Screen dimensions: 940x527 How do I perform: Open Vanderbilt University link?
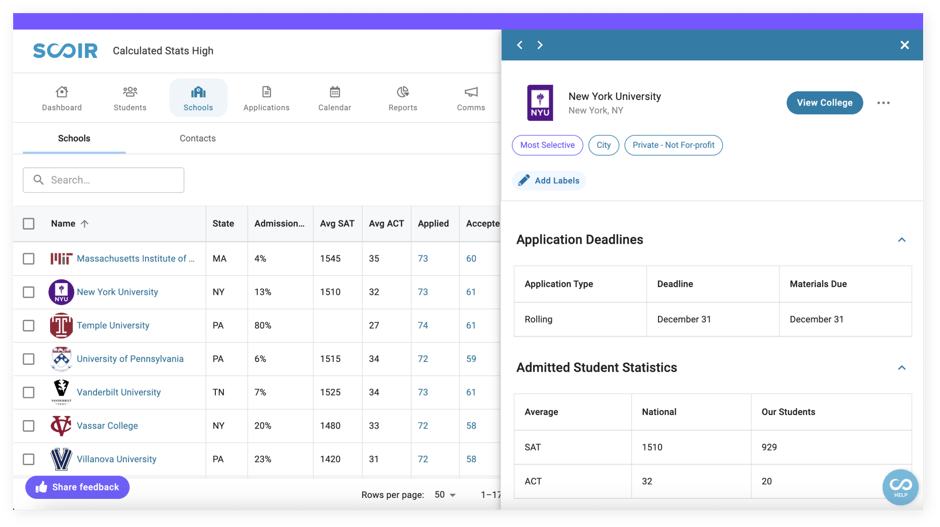[119, 392]
